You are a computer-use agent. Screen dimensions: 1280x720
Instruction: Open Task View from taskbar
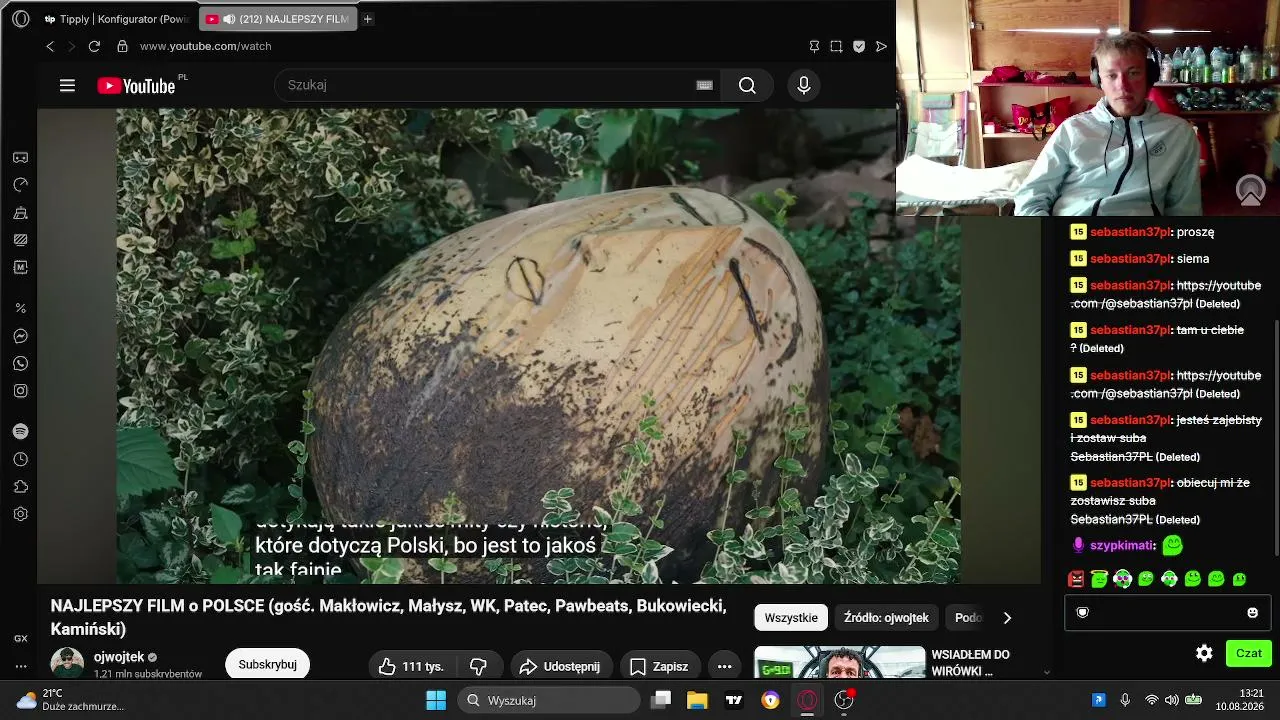point(661,700)
